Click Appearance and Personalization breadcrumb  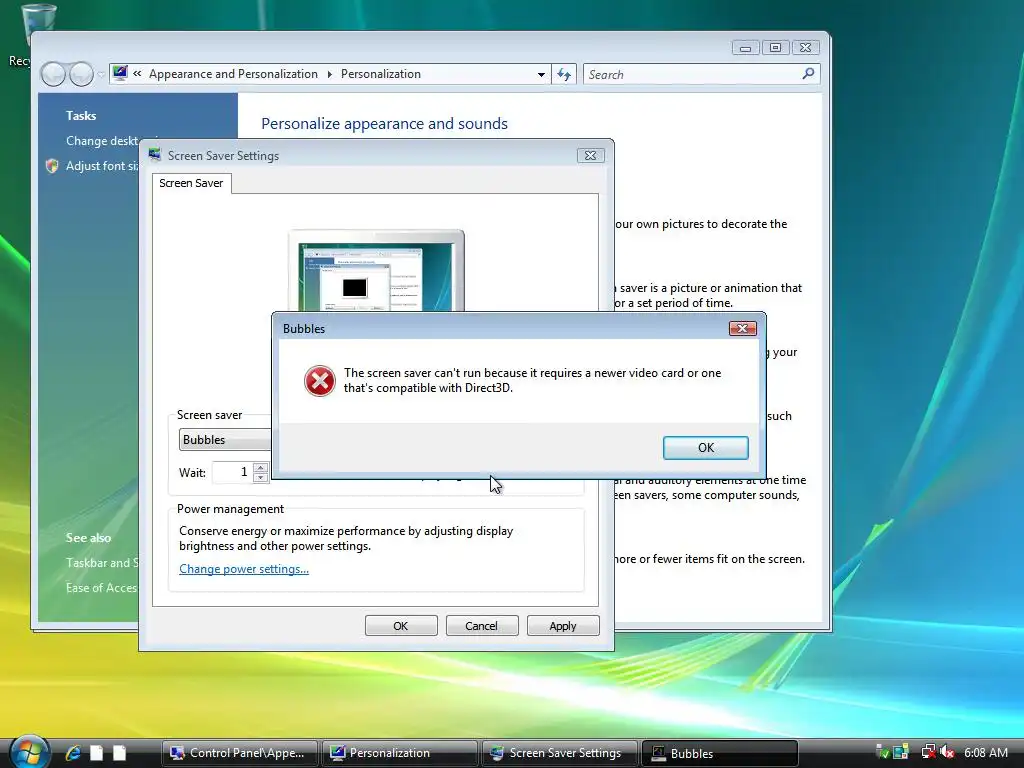[233, 74]
